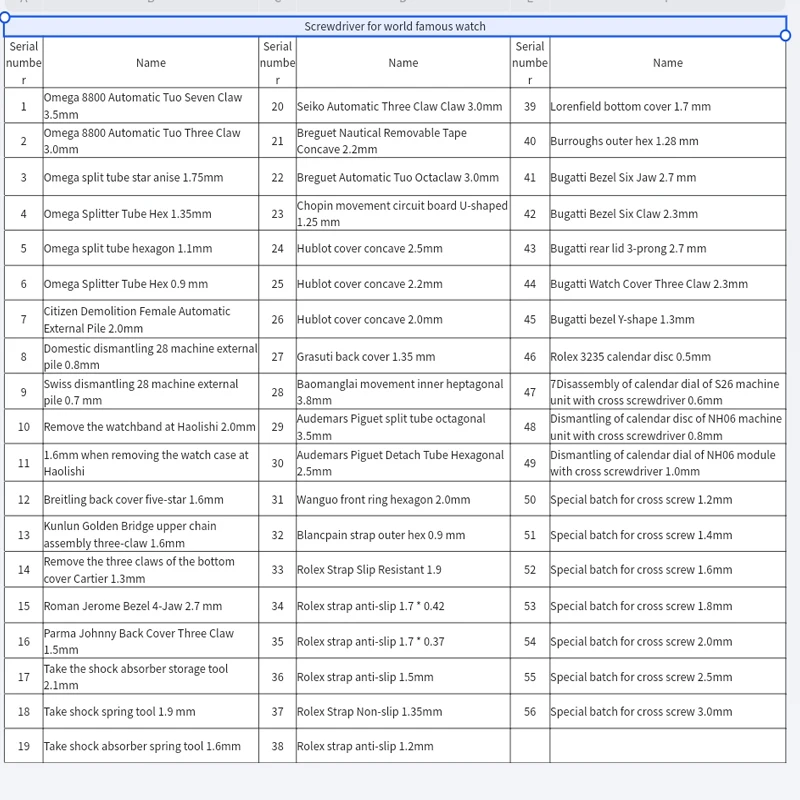The height and width of the screenshot is (800, 800).
Task: Select "Bugatti rear lid 3-prong 2.7 mm"
Action: pyautogui.click(x=668, y=248)
